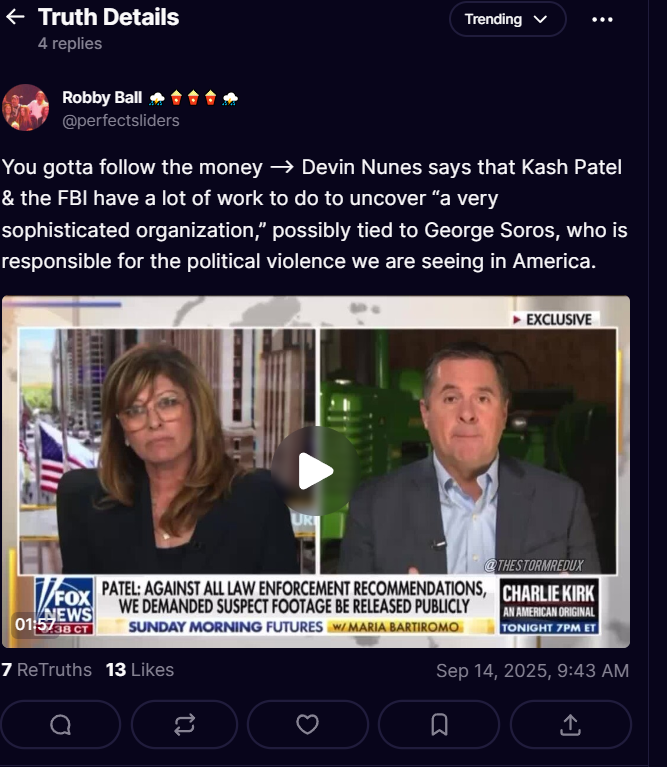Screen dimensions: 667x767
Task: Open the three-dots more options menu
Action: click(x=602, y=20)
